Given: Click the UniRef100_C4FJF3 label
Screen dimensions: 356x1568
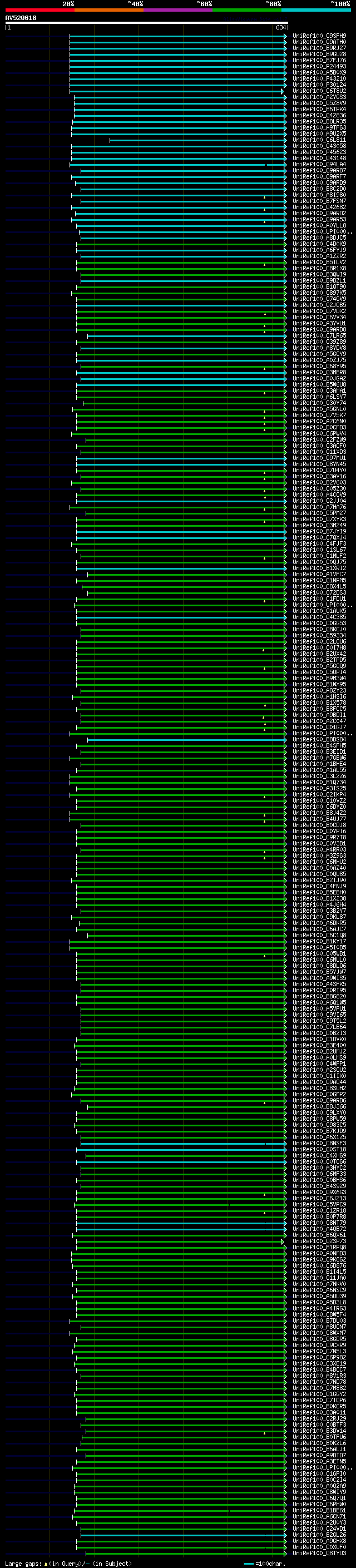Looking at the screenshot, I should tap(319, 543).
